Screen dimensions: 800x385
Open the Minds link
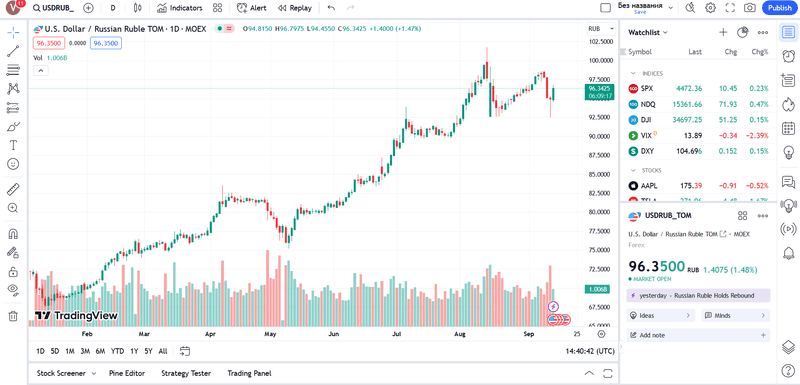pyautogui.click(x=736, y=316)
